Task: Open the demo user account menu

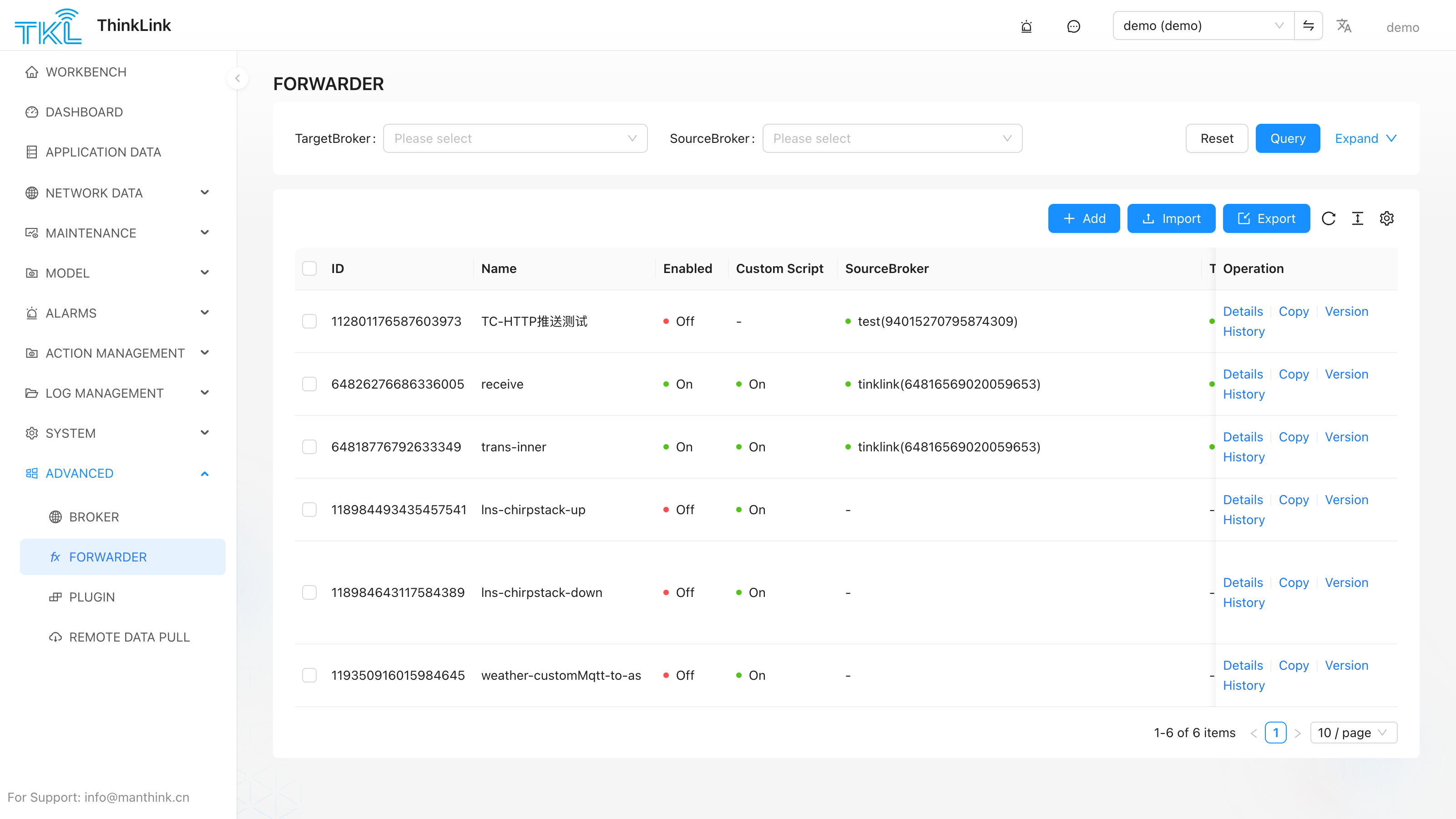Action: [1402, 27]
